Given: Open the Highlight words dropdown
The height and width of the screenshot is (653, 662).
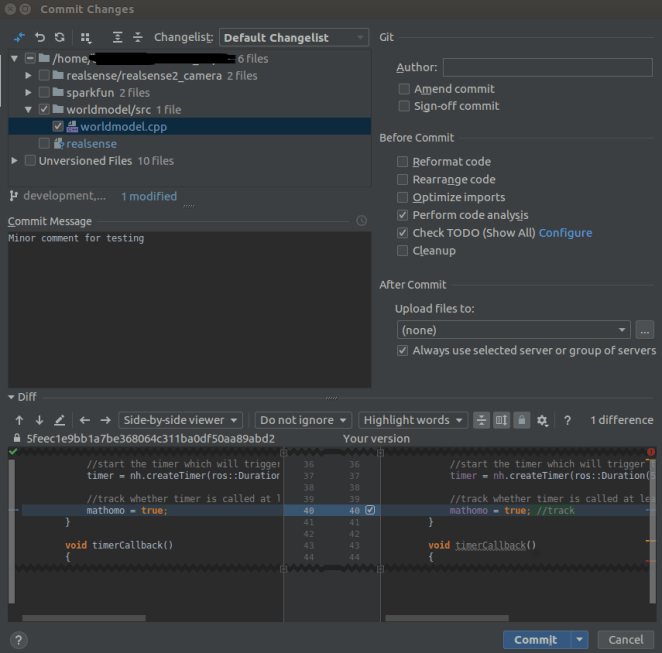Looking at the screenshot, I should [x=414, y=421].
